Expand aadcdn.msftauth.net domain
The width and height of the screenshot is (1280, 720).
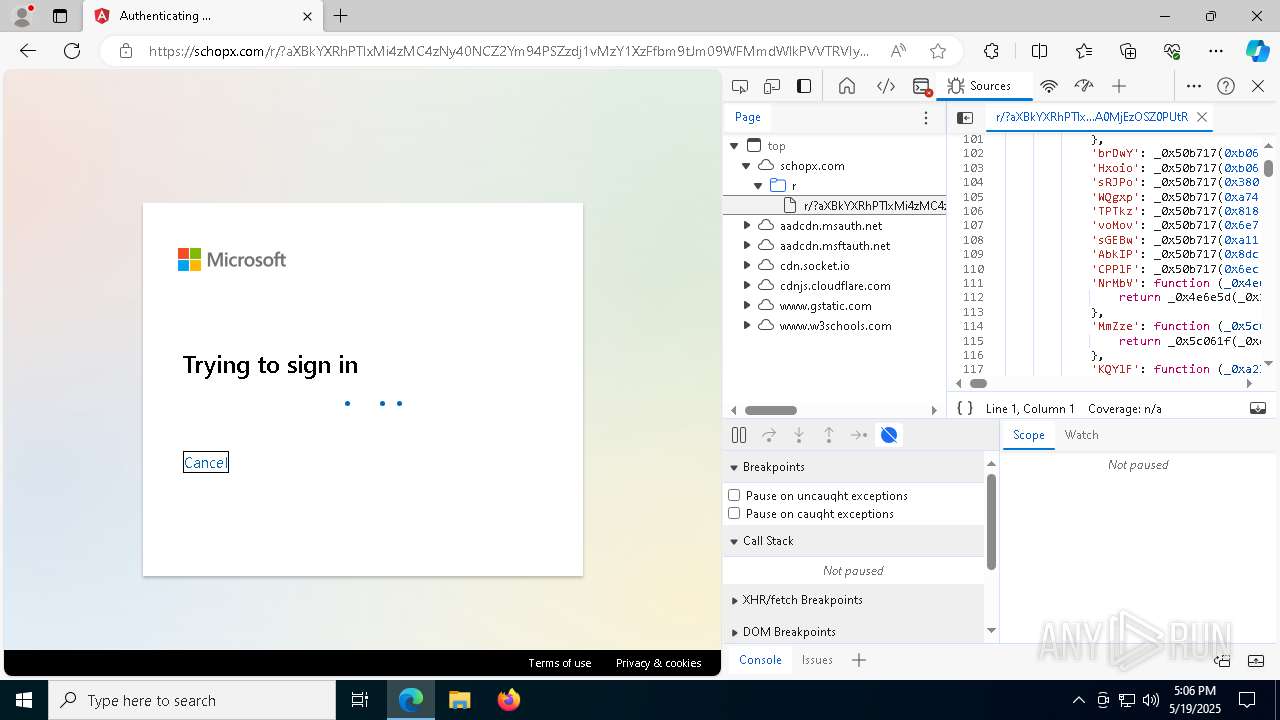tap(746, 246)
